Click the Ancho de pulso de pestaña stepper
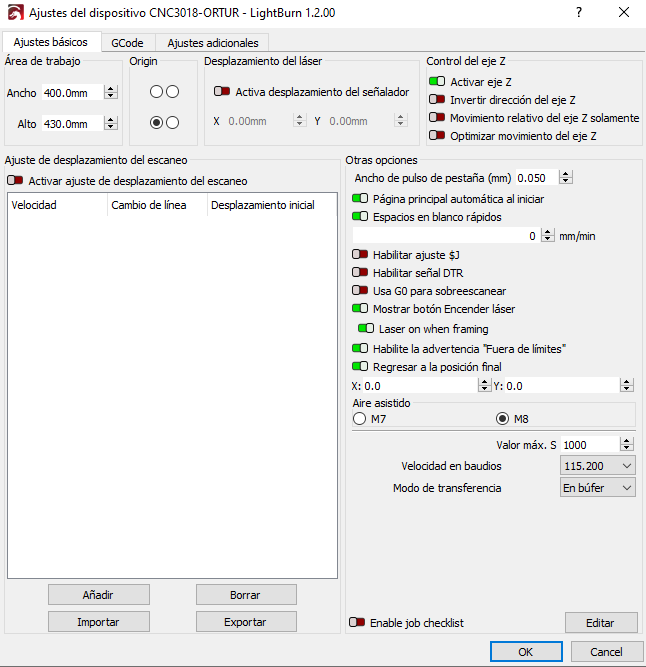The image size is (646, 667). coord(566,177)
